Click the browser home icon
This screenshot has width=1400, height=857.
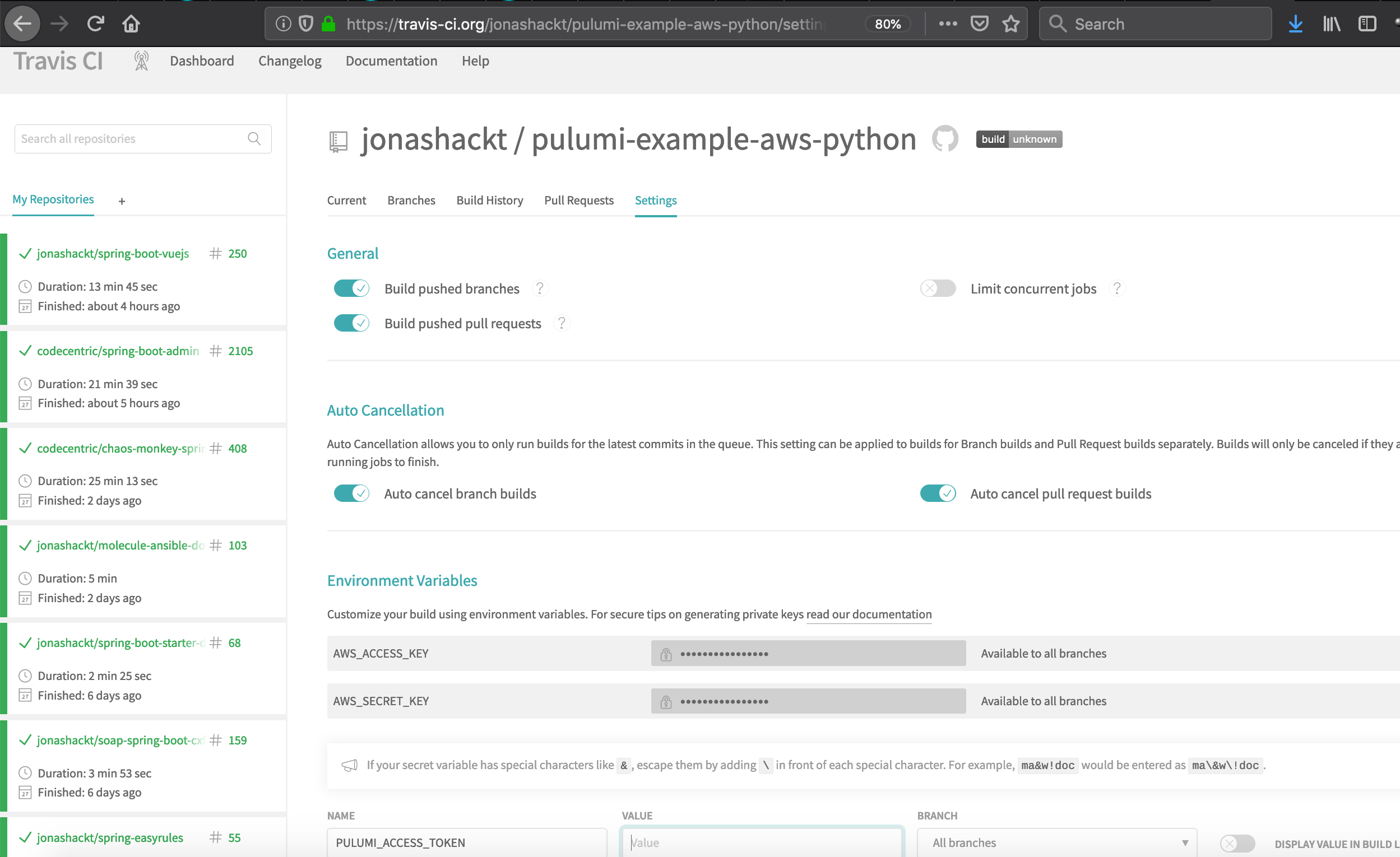click(131, 24)
